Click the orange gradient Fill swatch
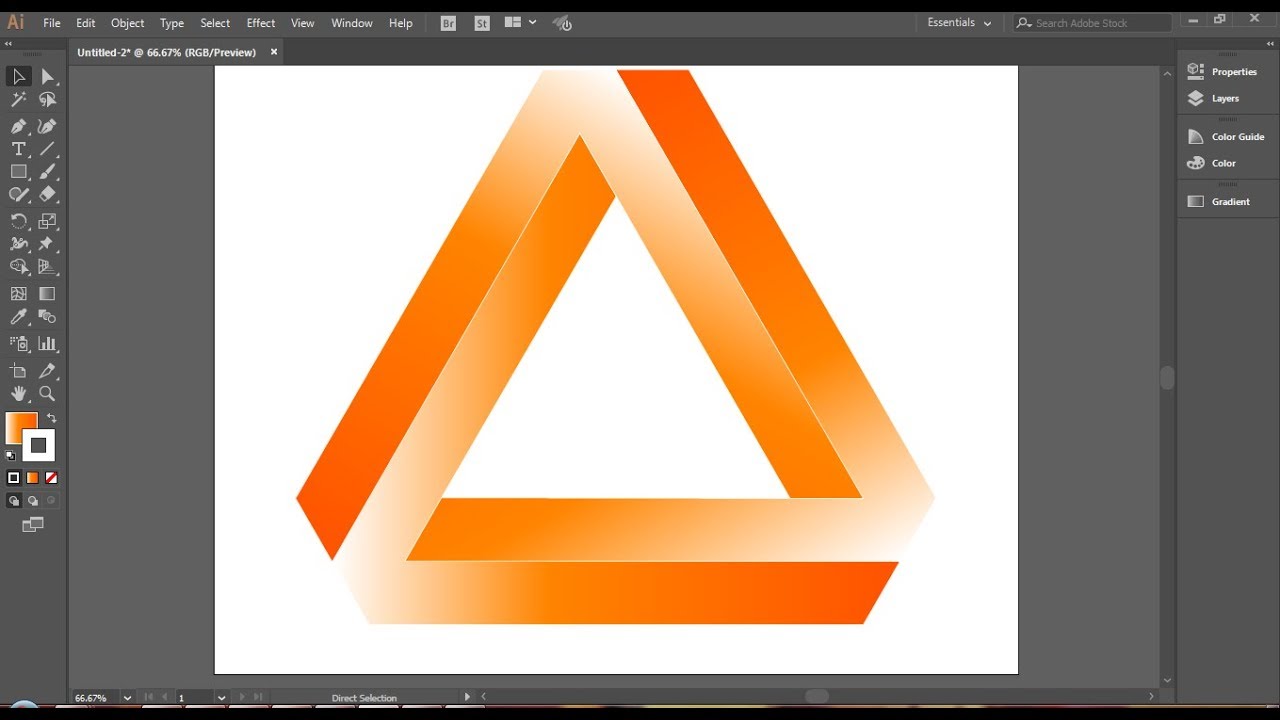Viewport: 1280px width, 720px height. [x=21, y=427]
